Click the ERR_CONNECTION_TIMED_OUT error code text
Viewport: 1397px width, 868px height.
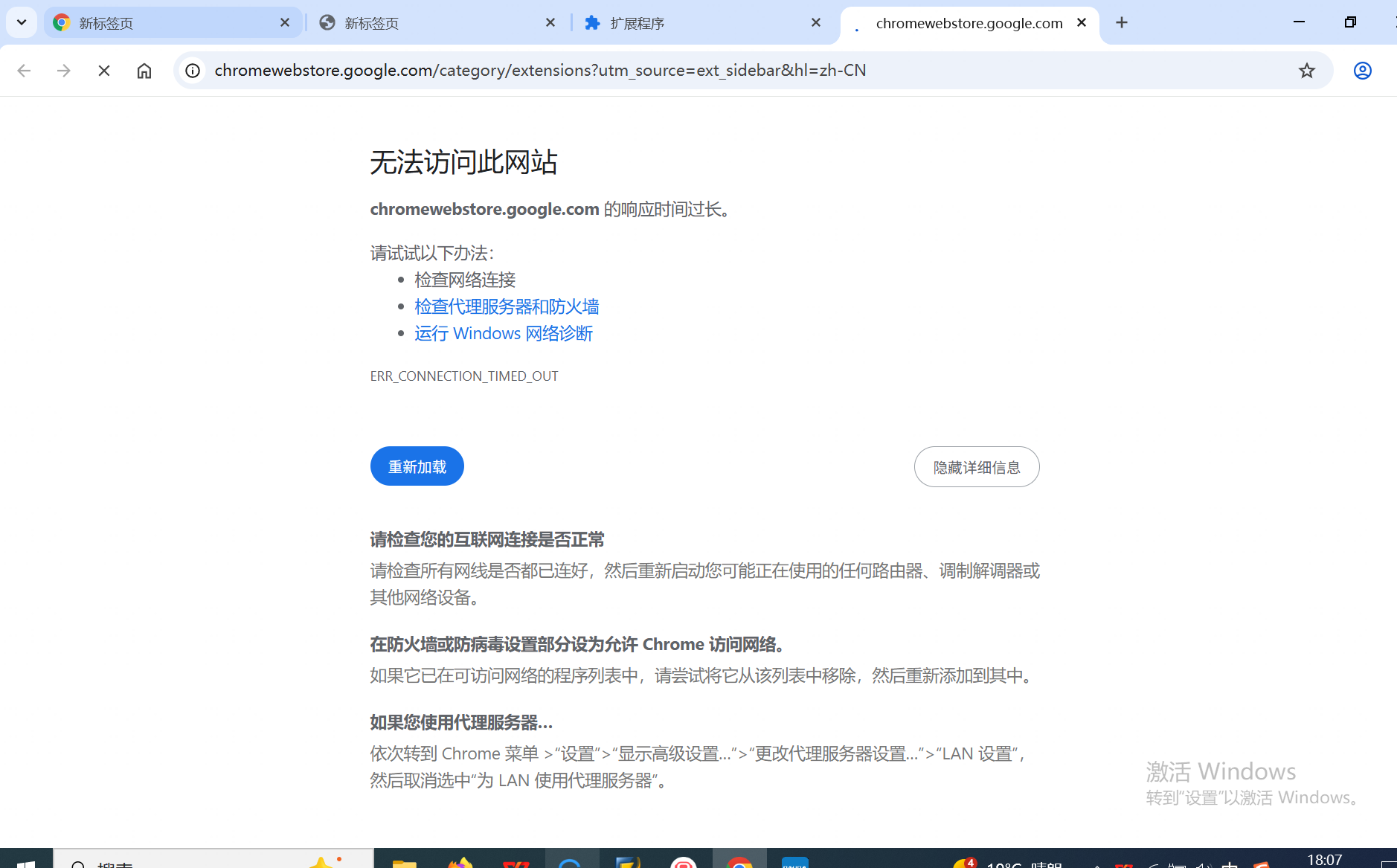tap(464, 376)
